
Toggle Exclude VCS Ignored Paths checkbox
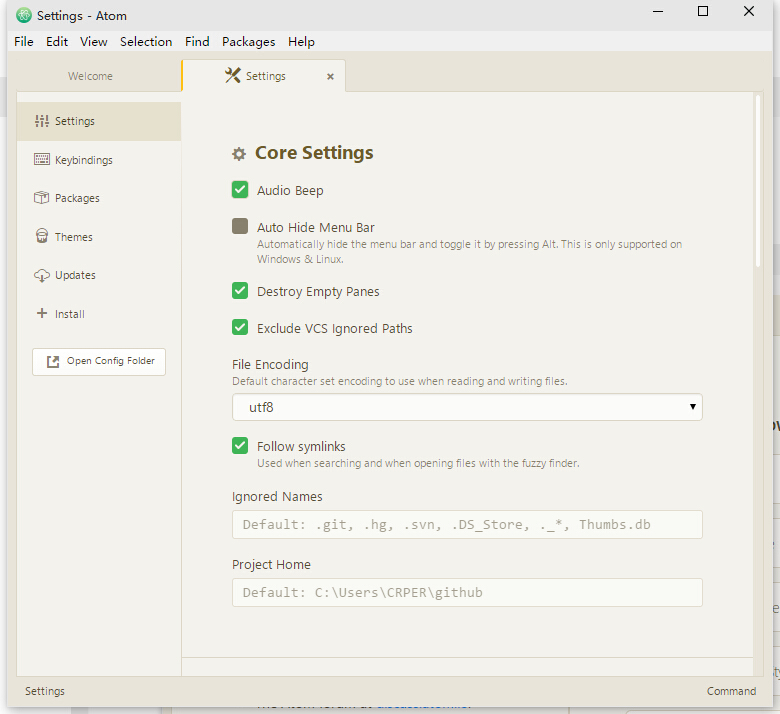(240, 328)
